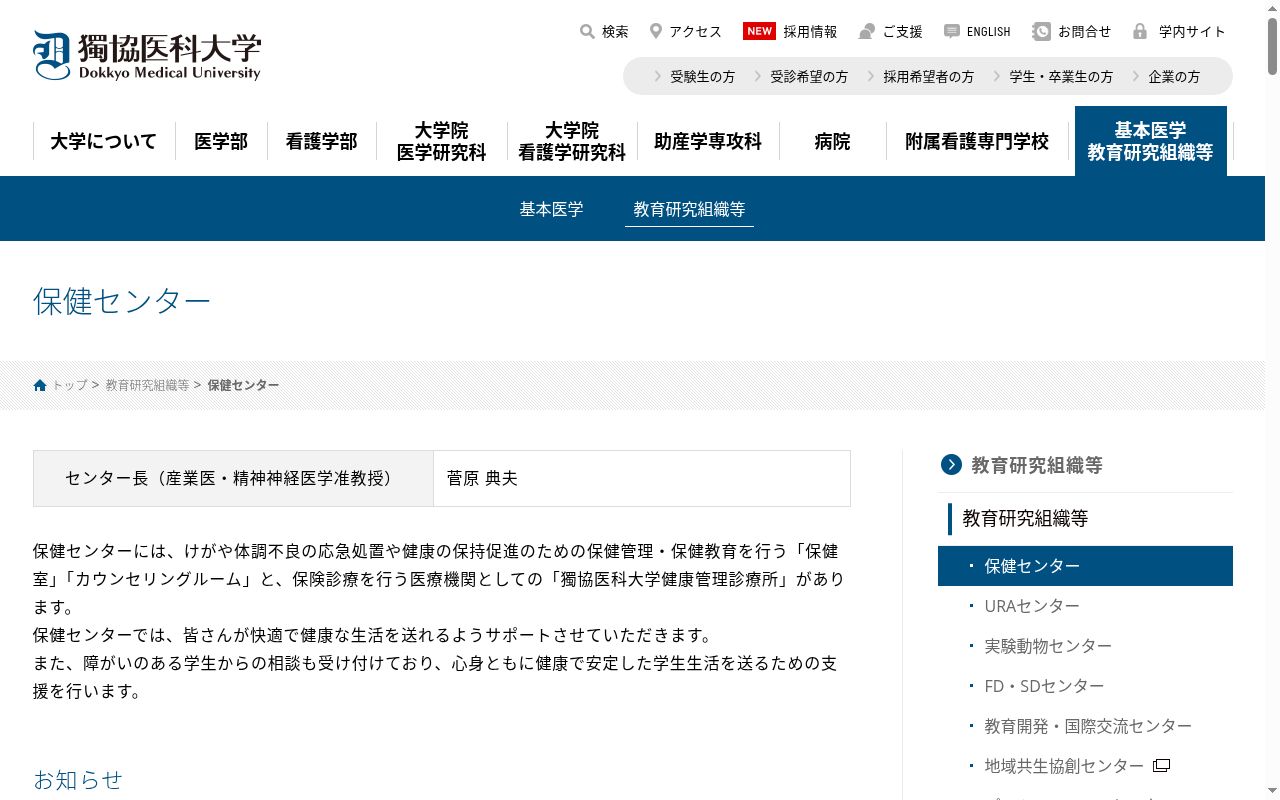Click the external window icon beside 地域共生協創センター

click(x=1161, y=766)
